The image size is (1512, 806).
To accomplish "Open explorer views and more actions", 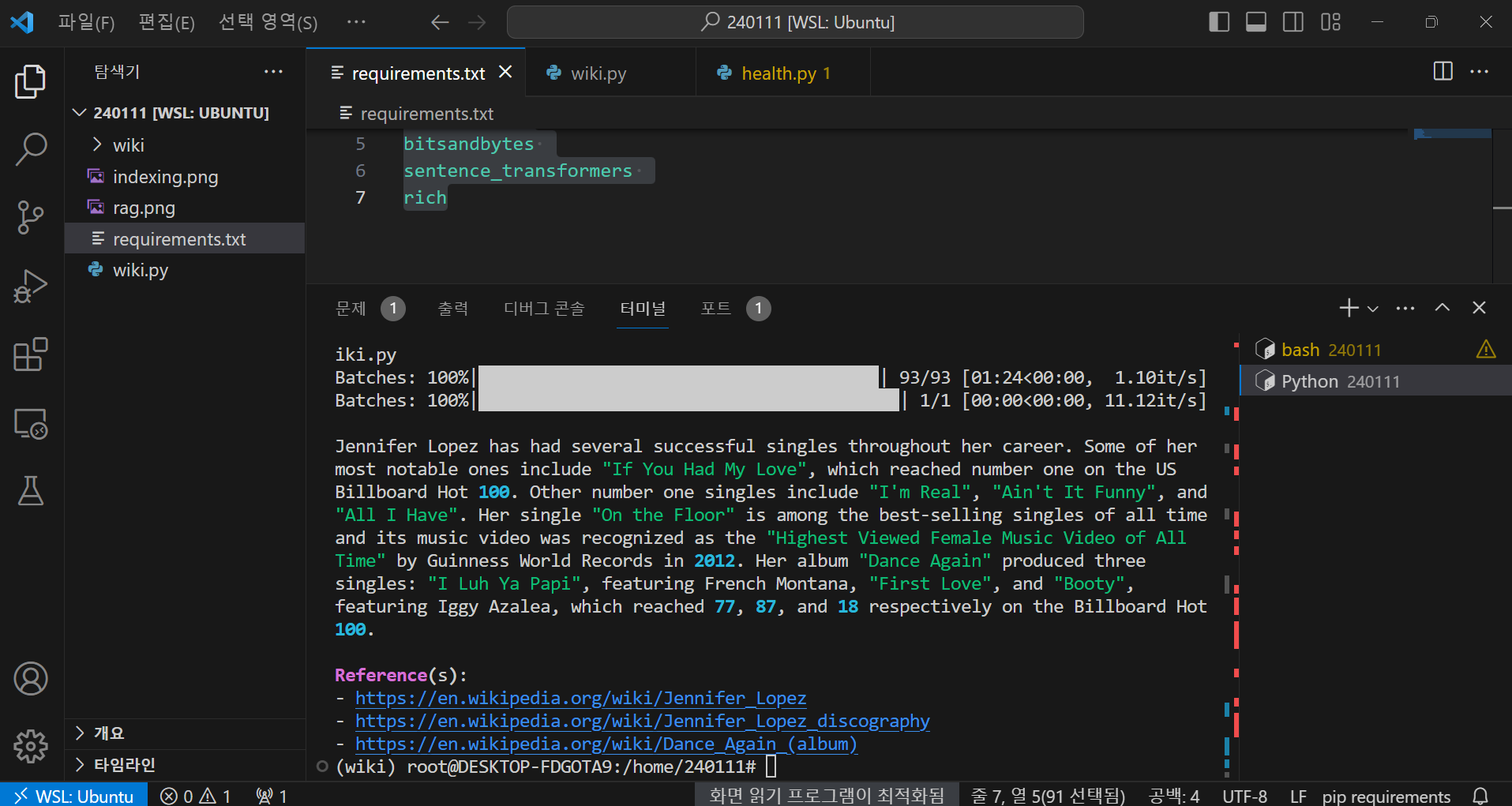I will (x=273, y=72).
